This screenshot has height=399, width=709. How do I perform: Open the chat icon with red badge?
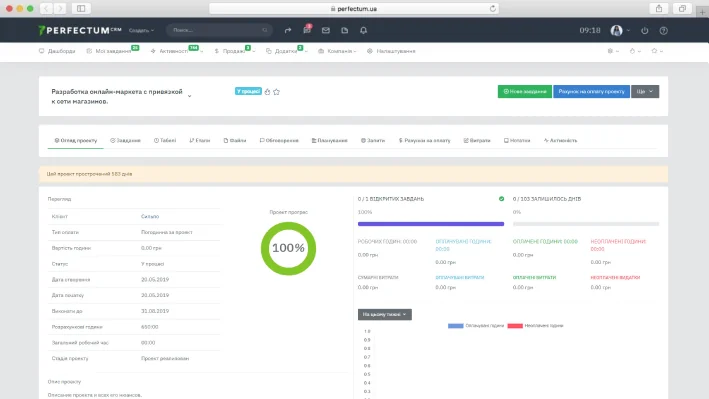click(307, 30)
